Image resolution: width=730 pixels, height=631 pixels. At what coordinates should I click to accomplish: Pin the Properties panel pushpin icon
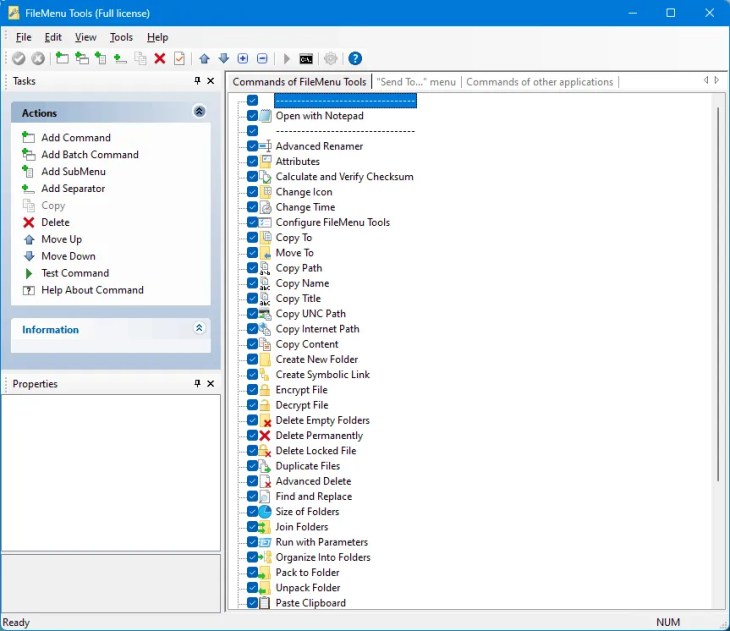tap(197, 384)
